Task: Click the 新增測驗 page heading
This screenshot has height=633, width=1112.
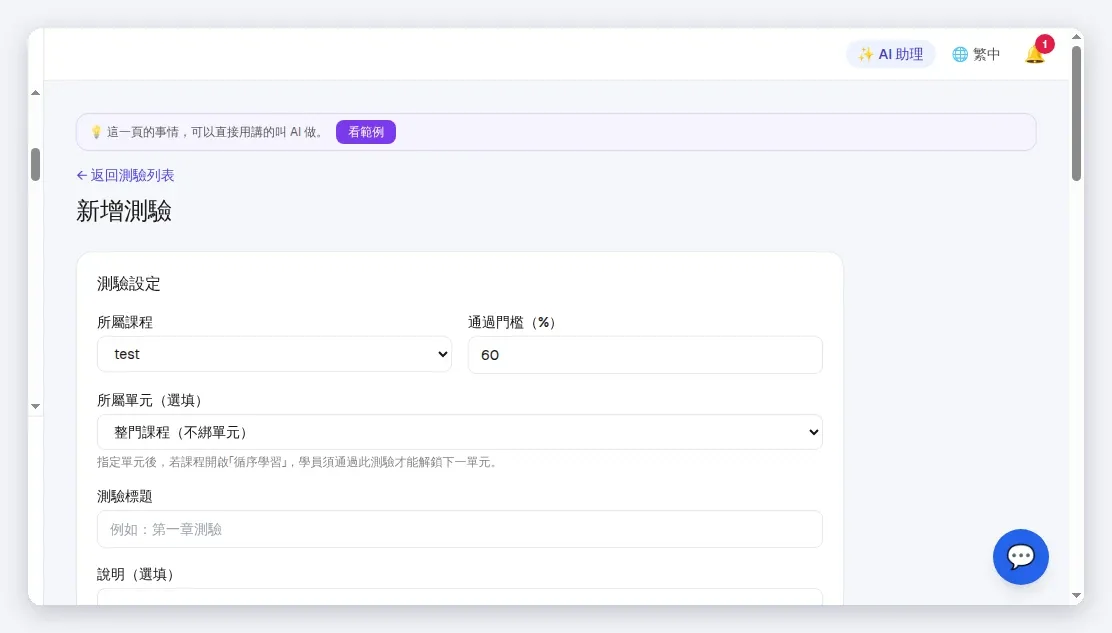Action: [124, 211]
